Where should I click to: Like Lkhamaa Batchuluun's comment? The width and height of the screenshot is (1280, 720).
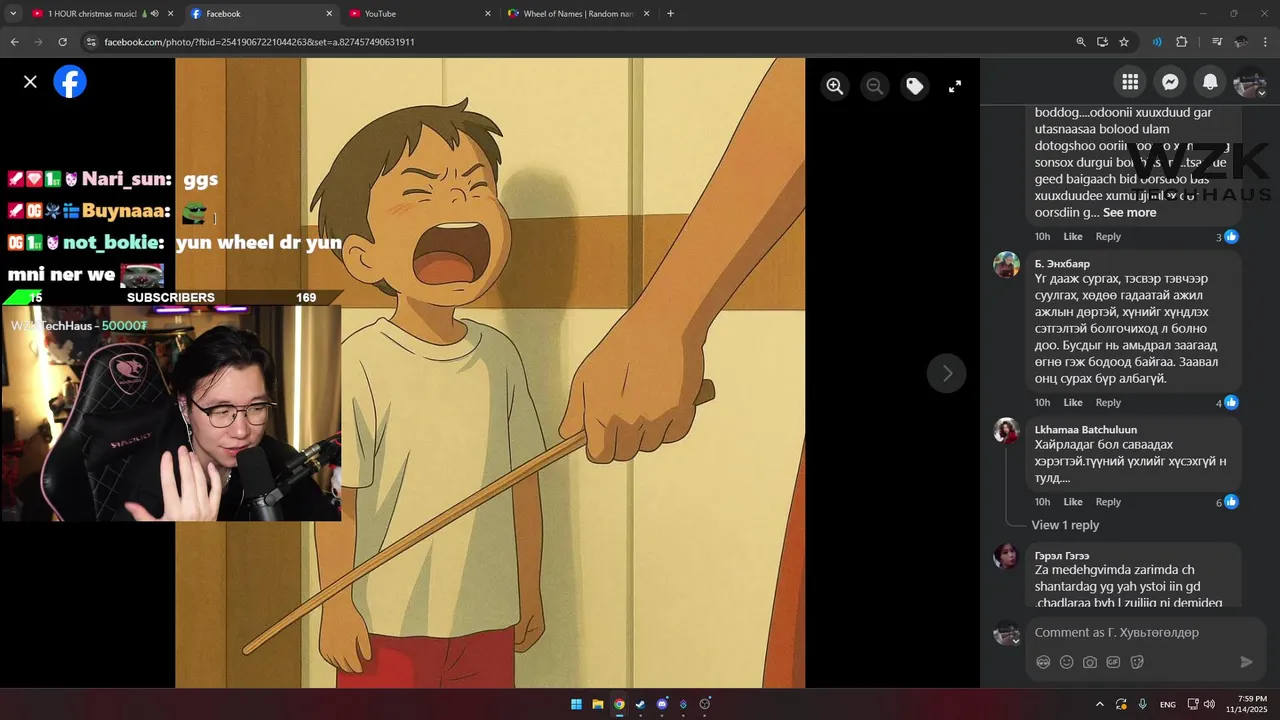click(x=1073, y=502)
